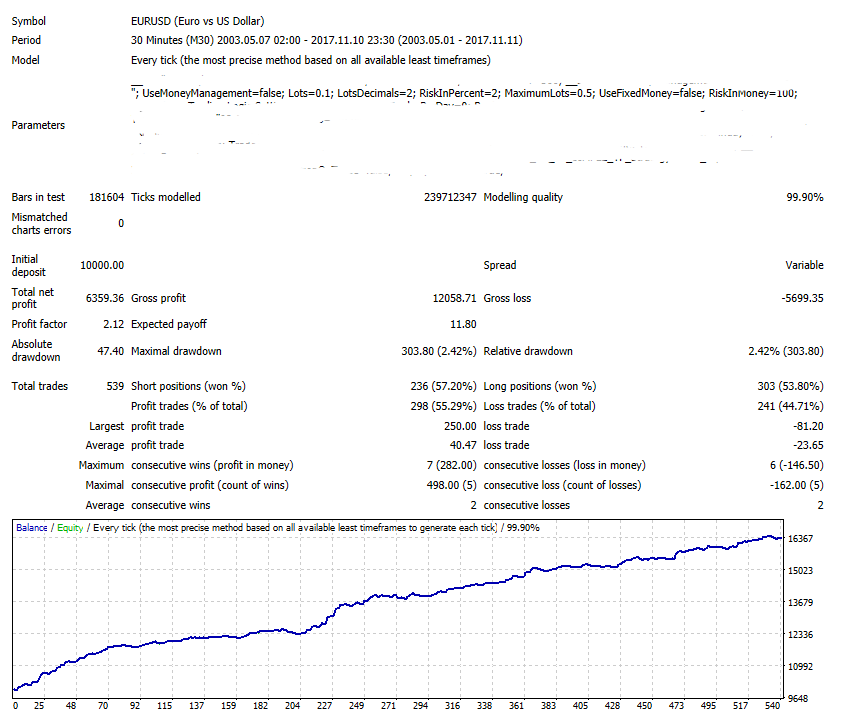
Task: Select the Period row date range text
Action: tap(327, 40)
